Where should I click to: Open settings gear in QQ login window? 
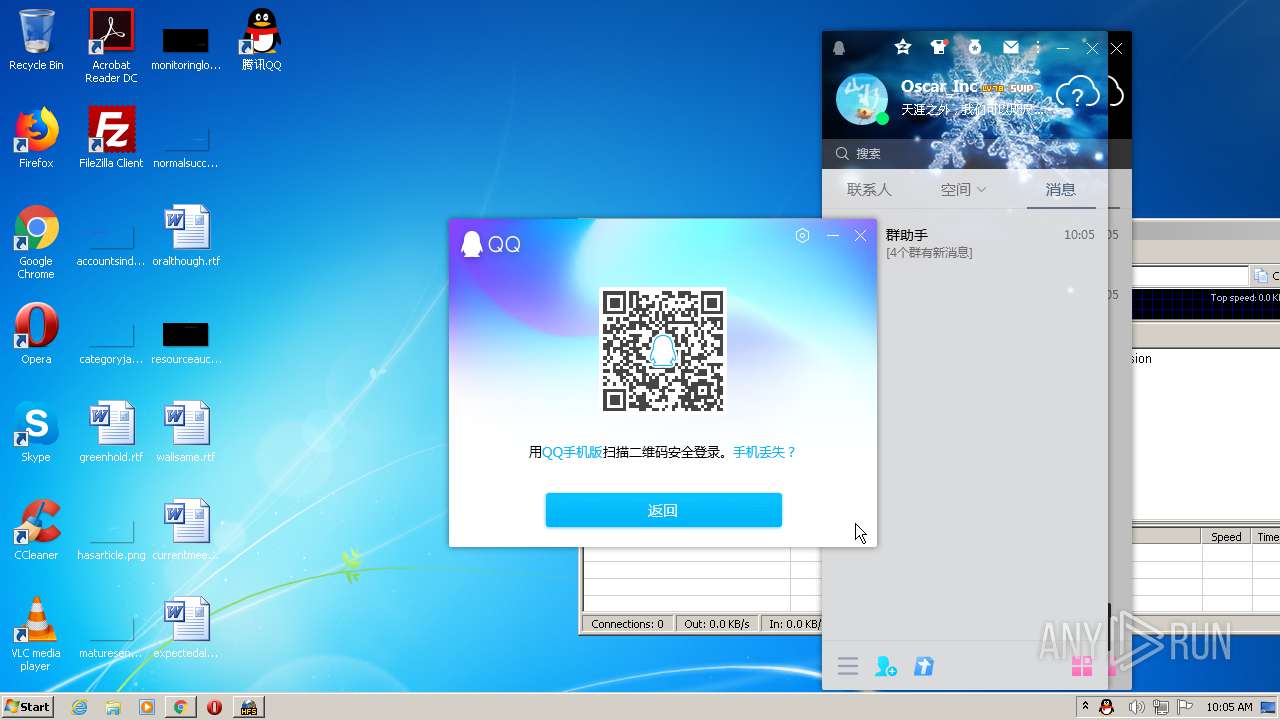pyautogui.click(x=802, y=236)
